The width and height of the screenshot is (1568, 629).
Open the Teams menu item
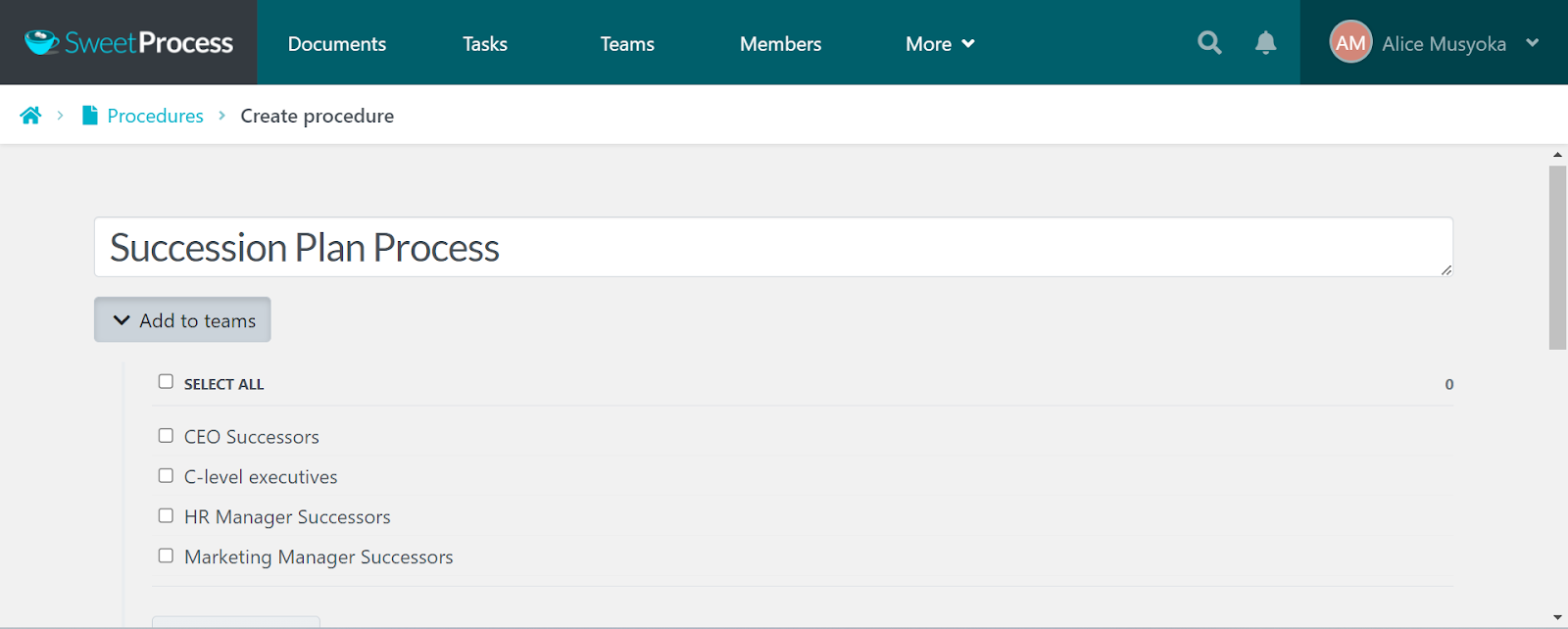627,44
